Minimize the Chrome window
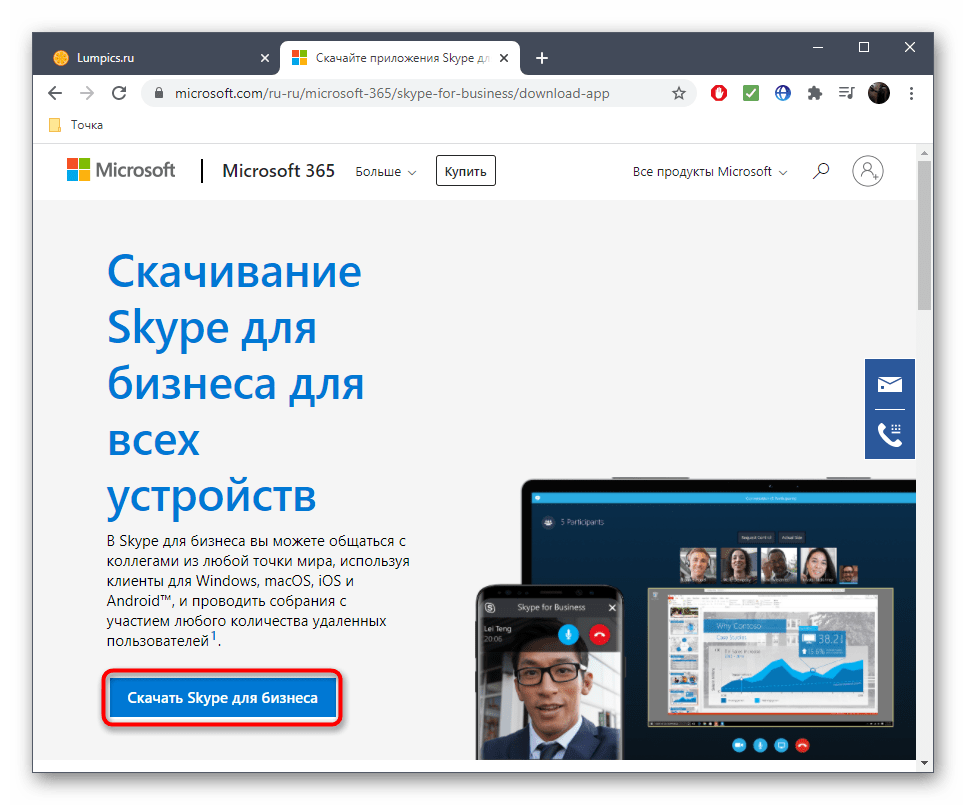Image resolution: width=966 pixels, height=805 pixels. coord(818,47)
